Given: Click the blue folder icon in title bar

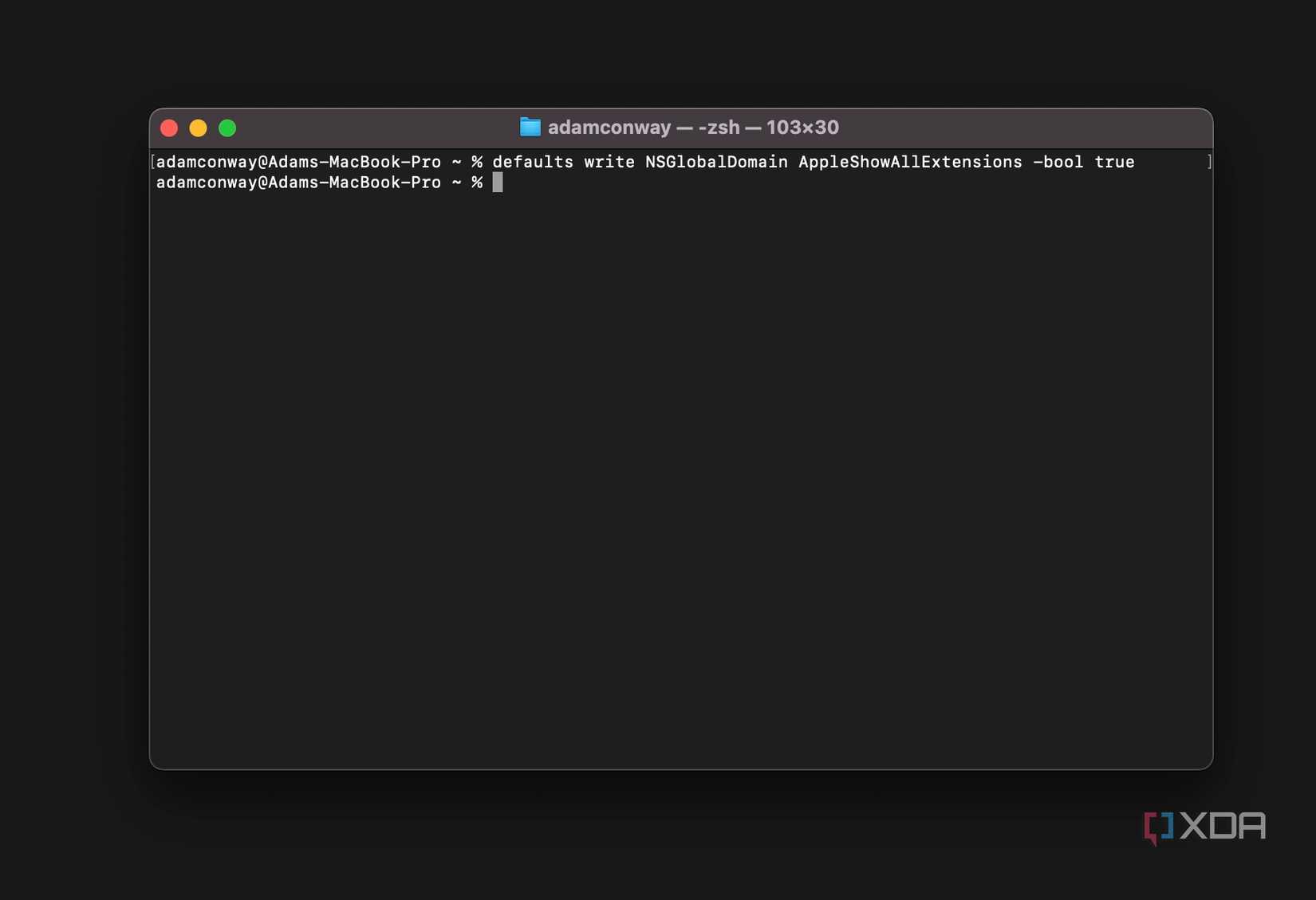Looking at the screenshot, I should (530, 127).
